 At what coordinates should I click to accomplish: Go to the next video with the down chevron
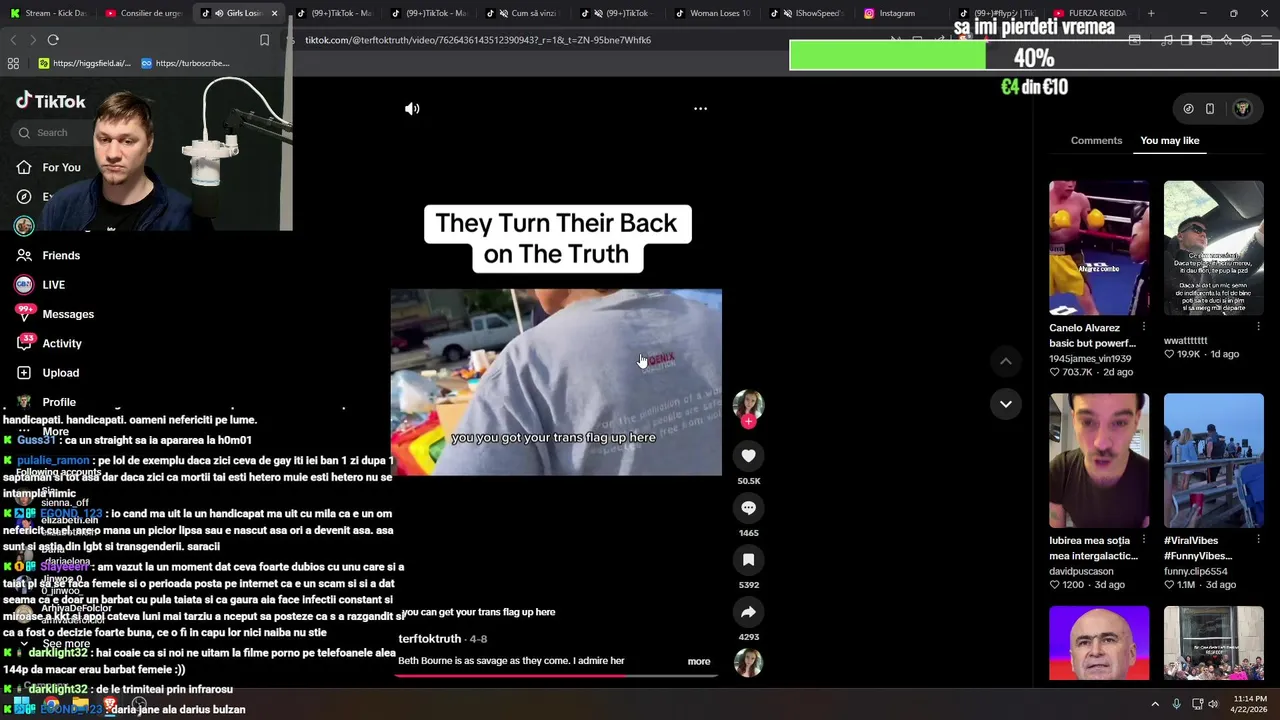coord(1006,404)
